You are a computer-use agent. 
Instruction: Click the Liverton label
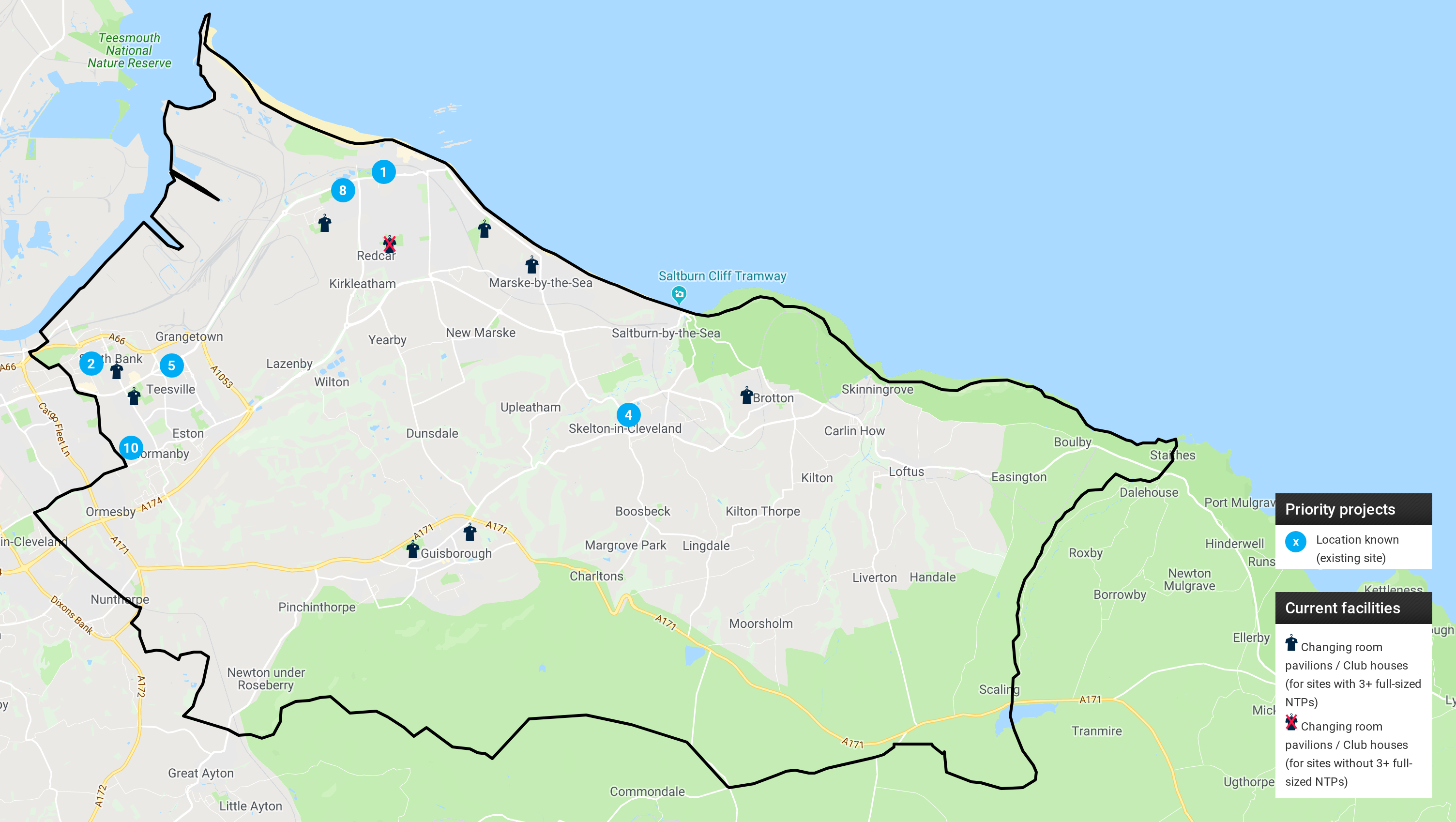click(874, 578)
